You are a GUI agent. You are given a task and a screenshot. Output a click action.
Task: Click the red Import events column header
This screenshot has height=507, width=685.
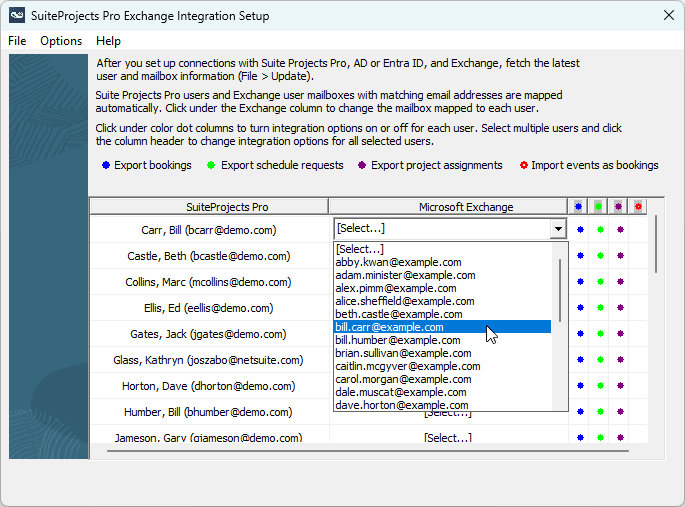click(638, 207)
